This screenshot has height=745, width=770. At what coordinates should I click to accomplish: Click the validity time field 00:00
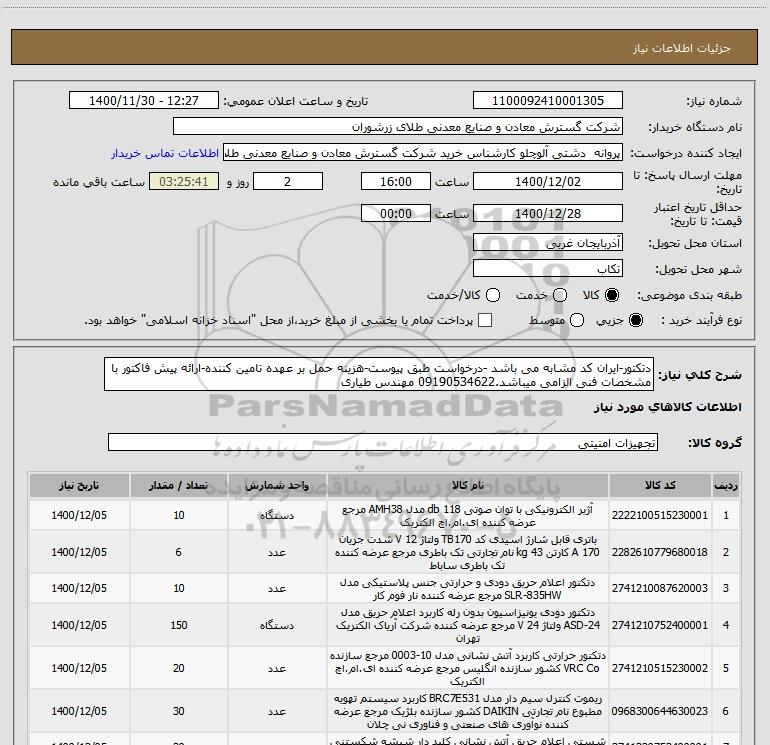396,213
